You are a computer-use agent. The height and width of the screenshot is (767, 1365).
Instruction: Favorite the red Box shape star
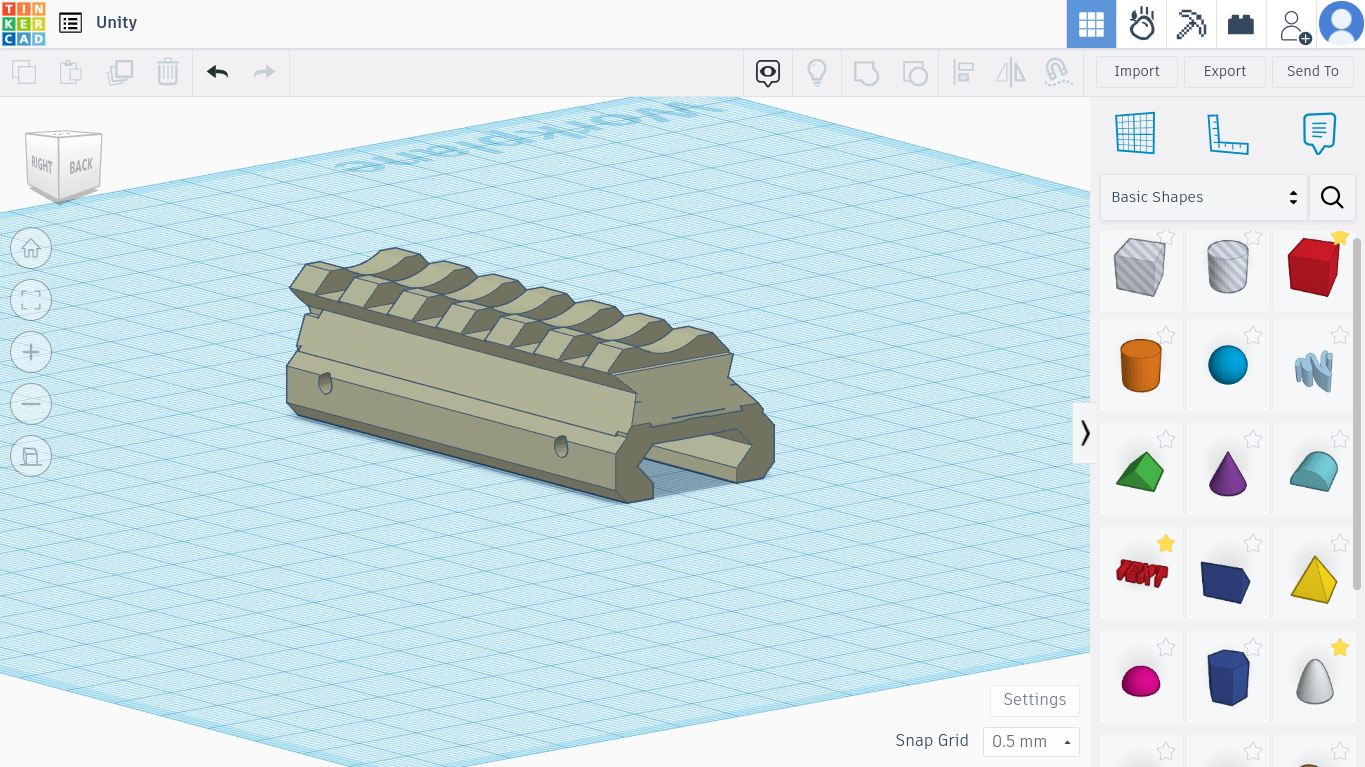[x=1341, y=238]
